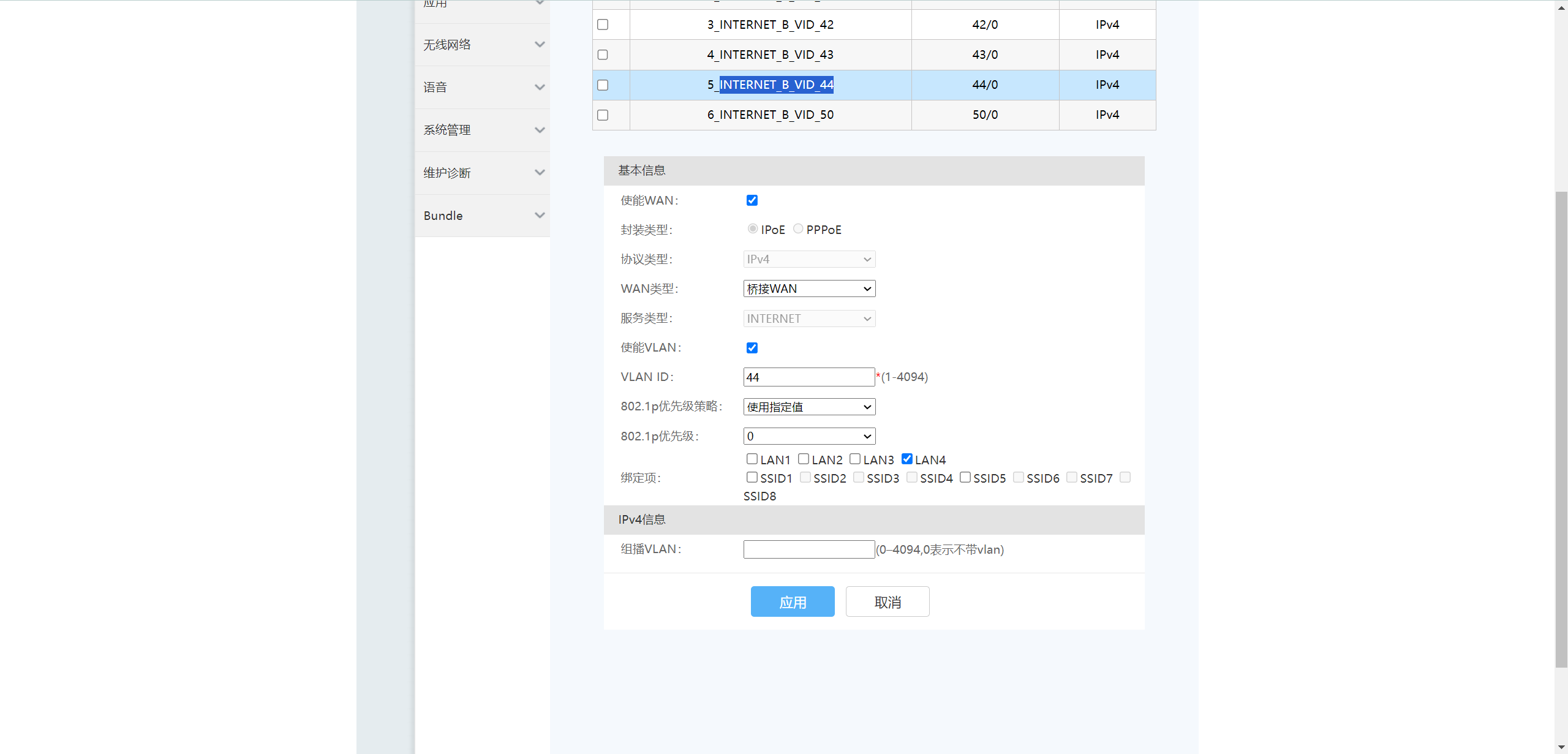Click chevron icon beside 维护诊断

pos(539,173)
